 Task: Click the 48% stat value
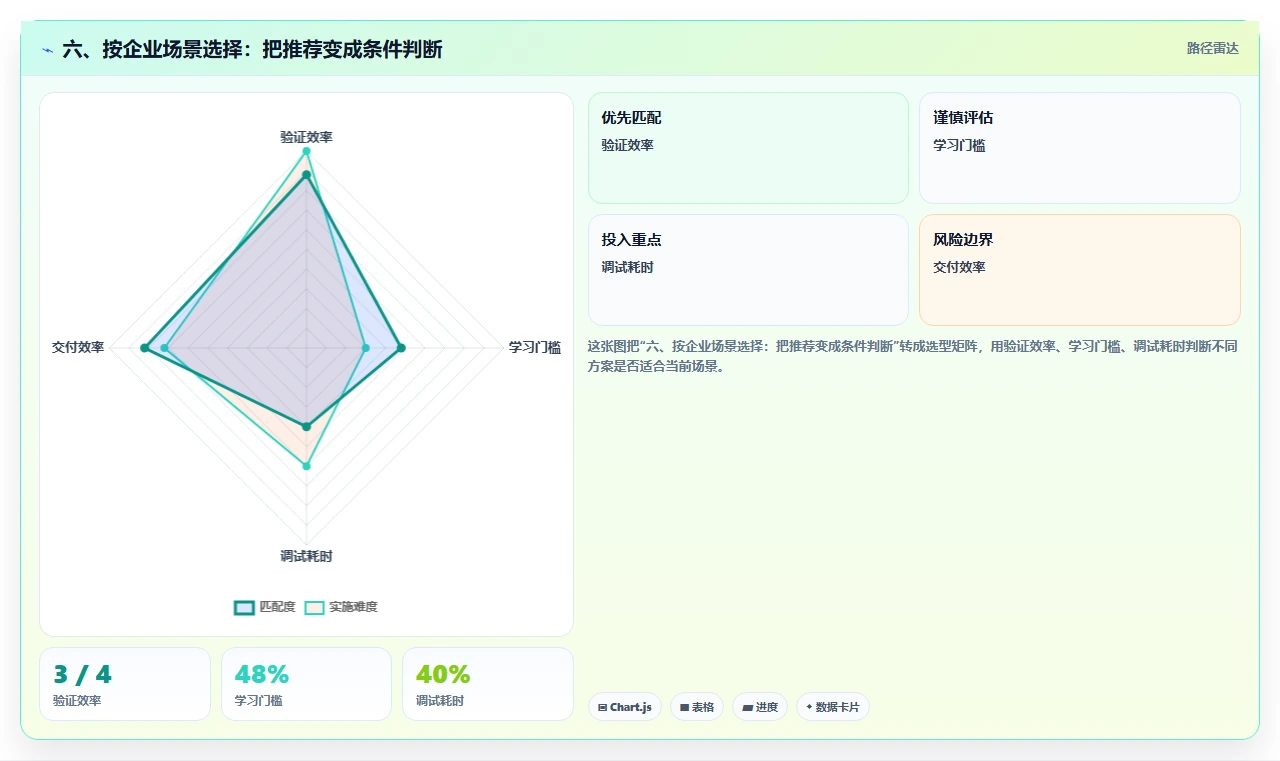coord(262,675)
